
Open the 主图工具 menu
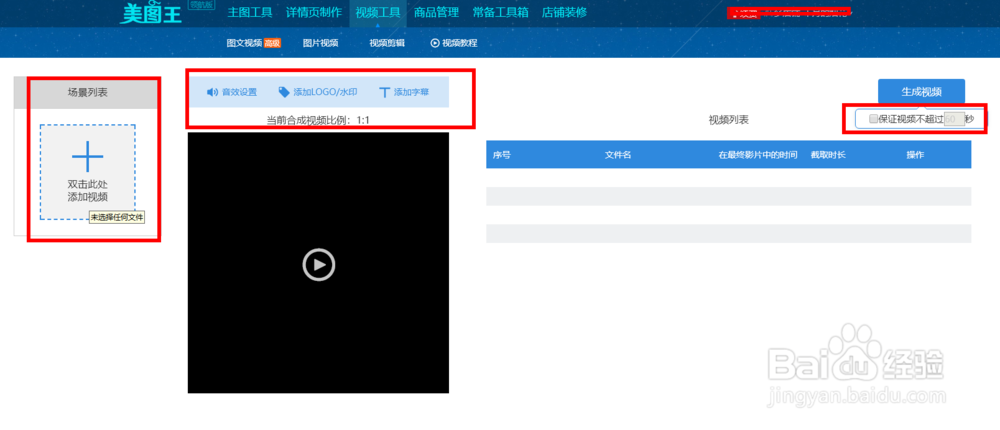pyautogui.click(x=250, y=12)
